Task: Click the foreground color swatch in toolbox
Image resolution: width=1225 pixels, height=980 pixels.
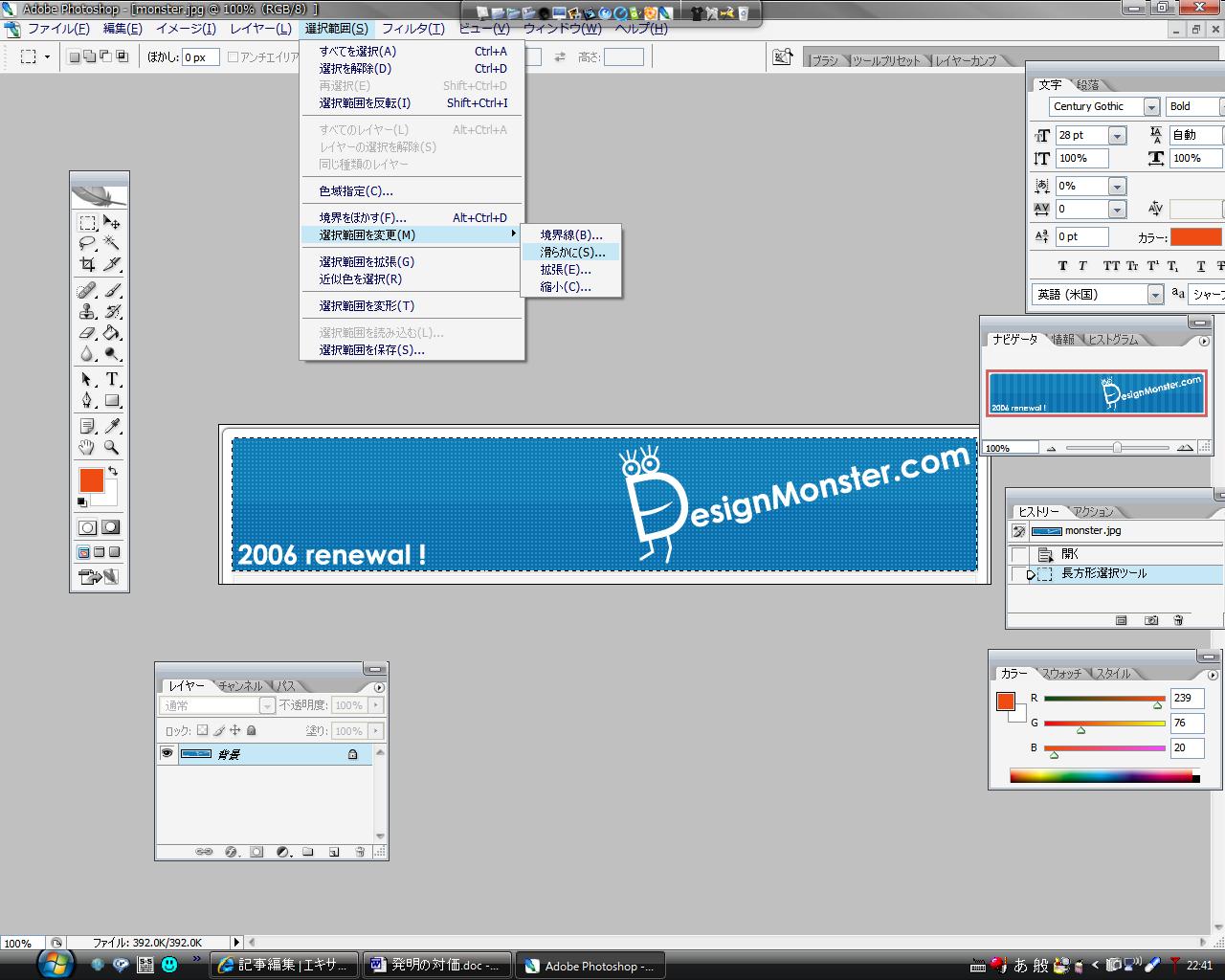Action: (91, 479)
